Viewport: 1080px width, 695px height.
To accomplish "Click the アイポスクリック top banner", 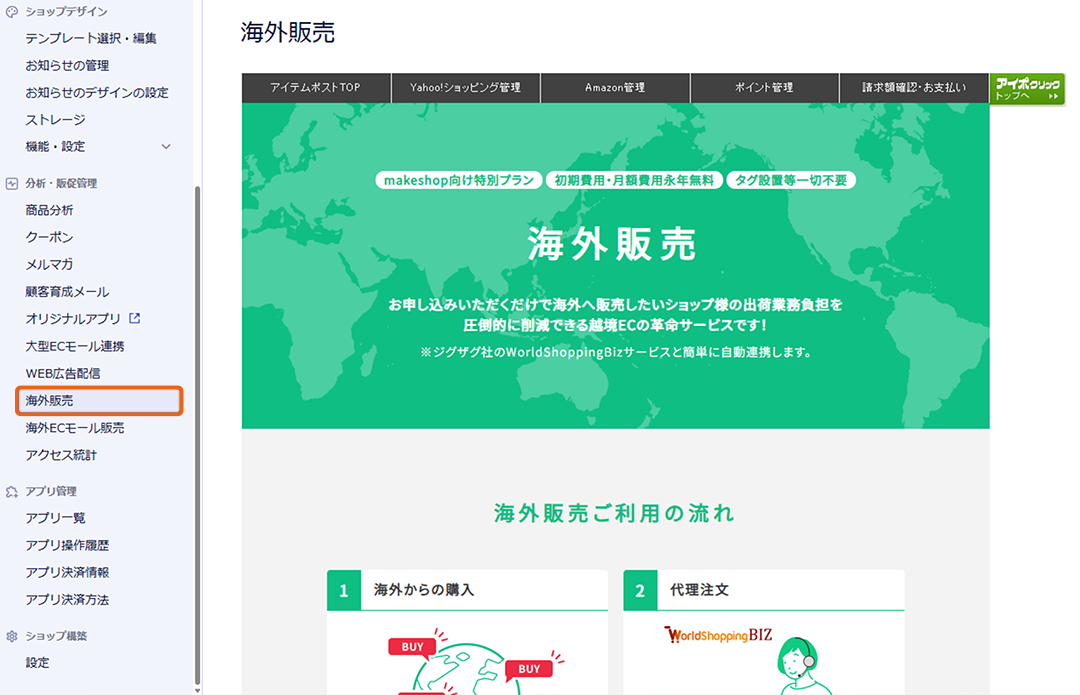I will pos(1027,89).
